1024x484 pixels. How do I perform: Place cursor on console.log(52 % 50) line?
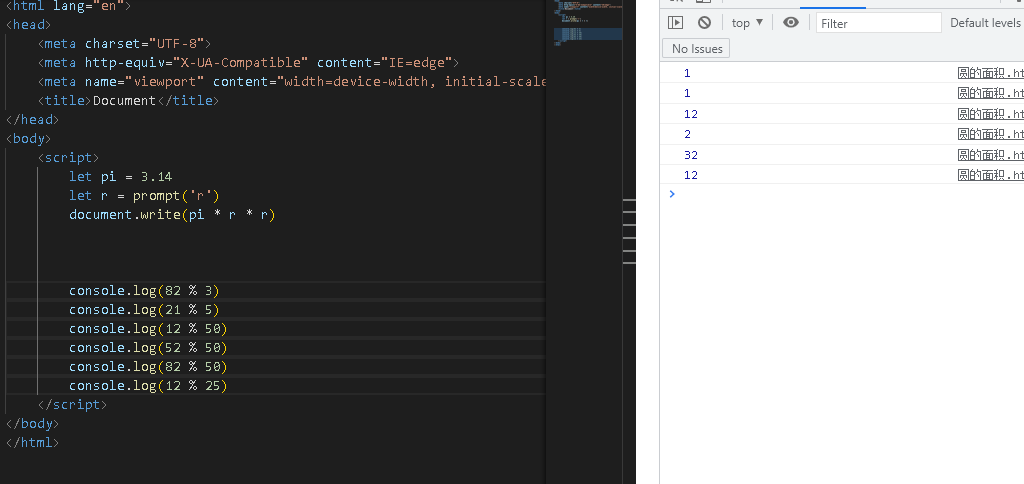pos(148,347)
